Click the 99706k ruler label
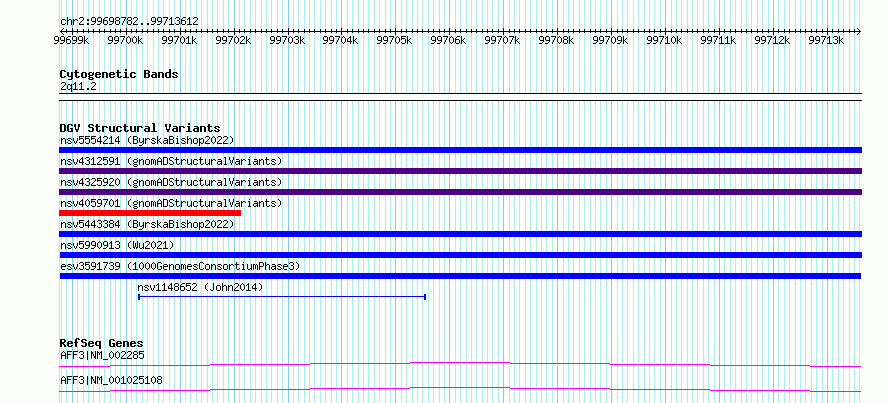Image resolution: width=890 pixels, height=403 pixels. coord(448,40)
